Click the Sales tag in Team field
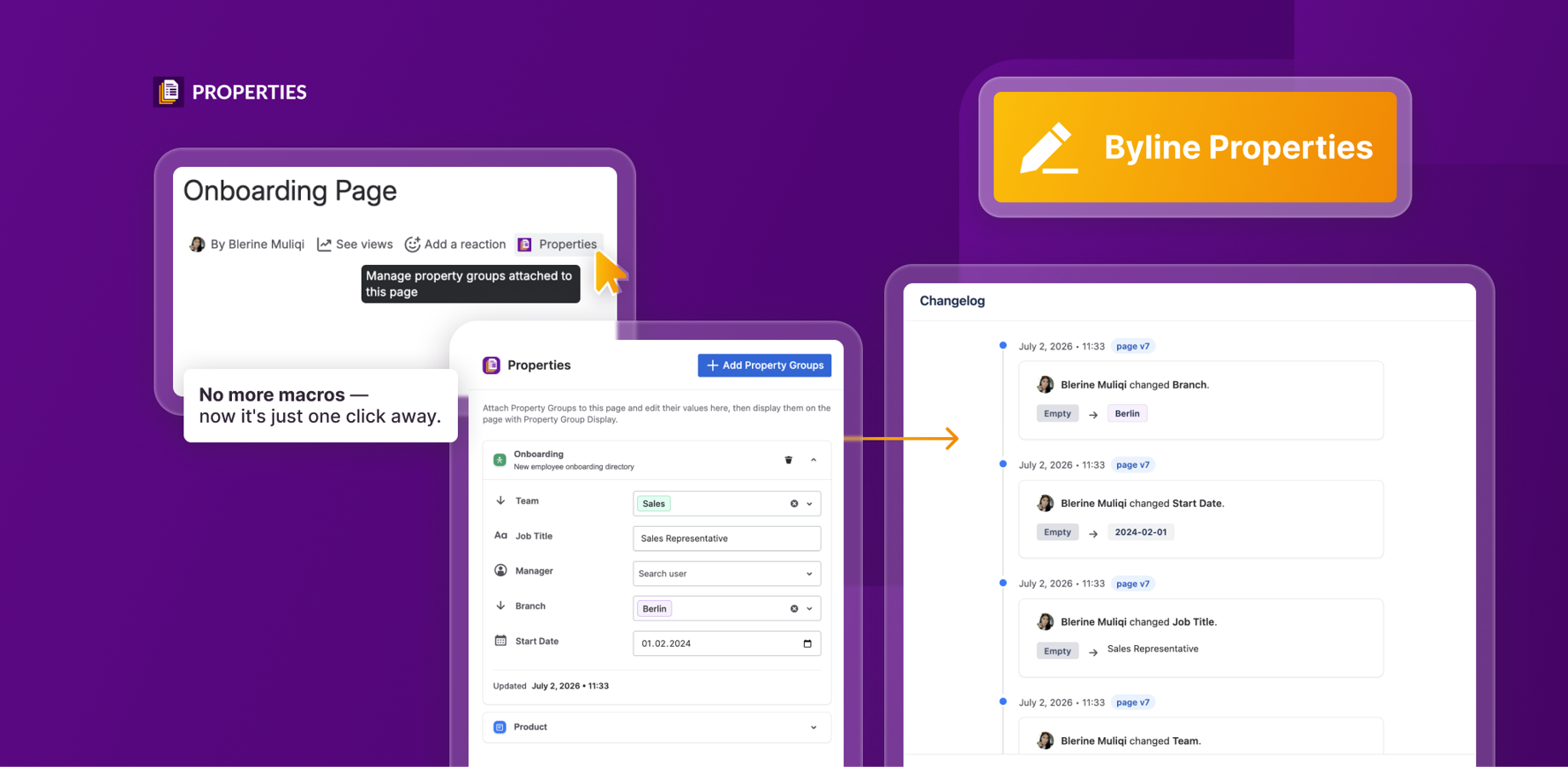 (x=654, y=504)
